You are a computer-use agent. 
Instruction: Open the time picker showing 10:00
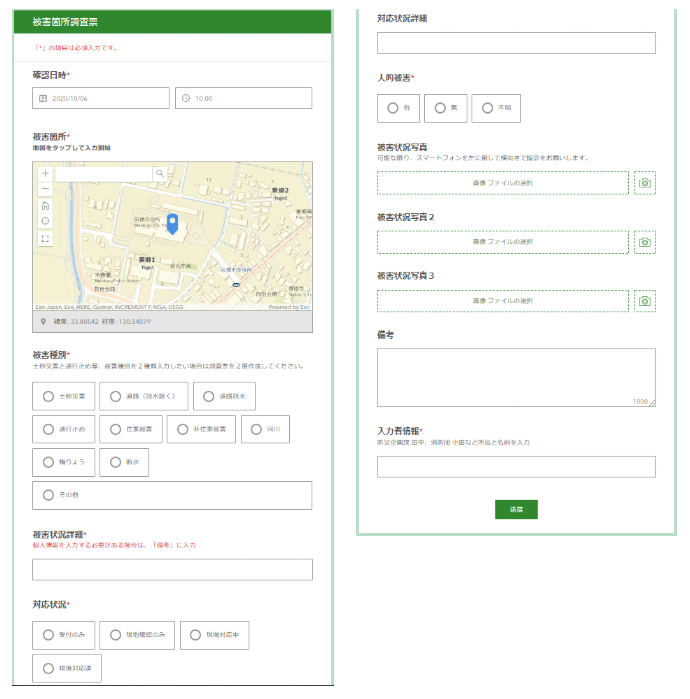pyautogui.click(x=243, y=98)
